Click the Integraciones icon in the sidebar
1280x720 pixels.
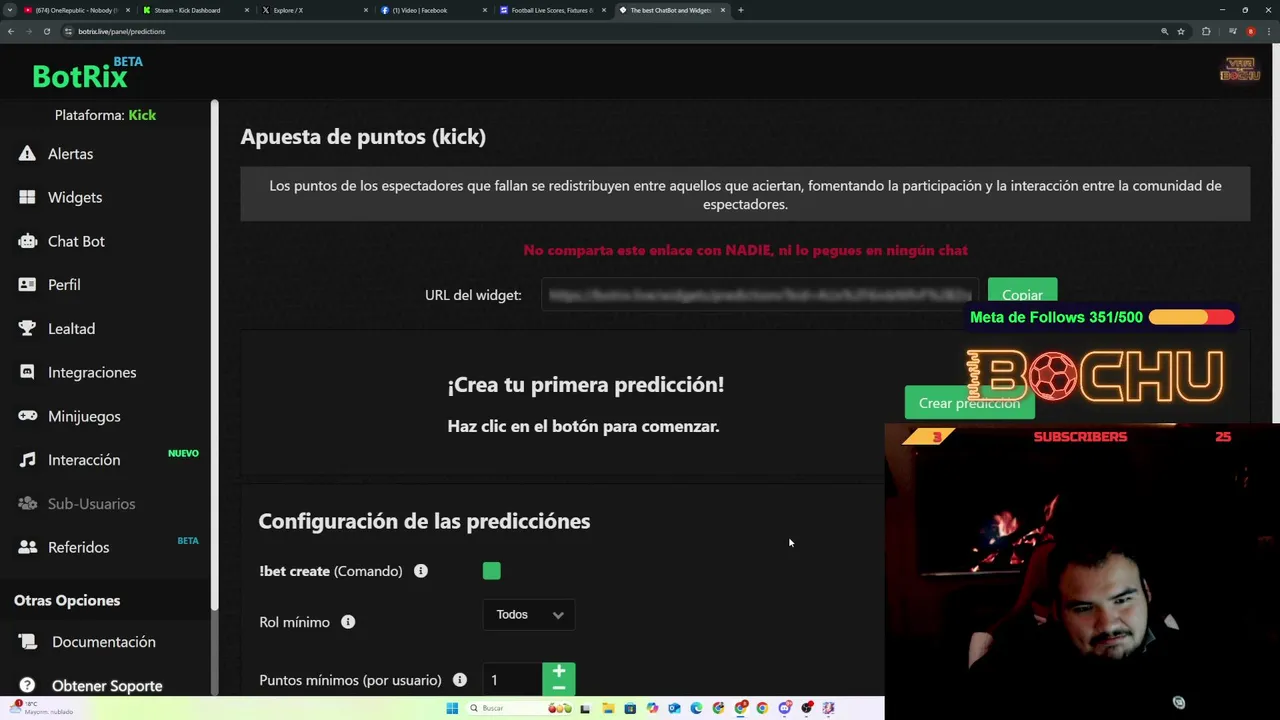point(27,372)
